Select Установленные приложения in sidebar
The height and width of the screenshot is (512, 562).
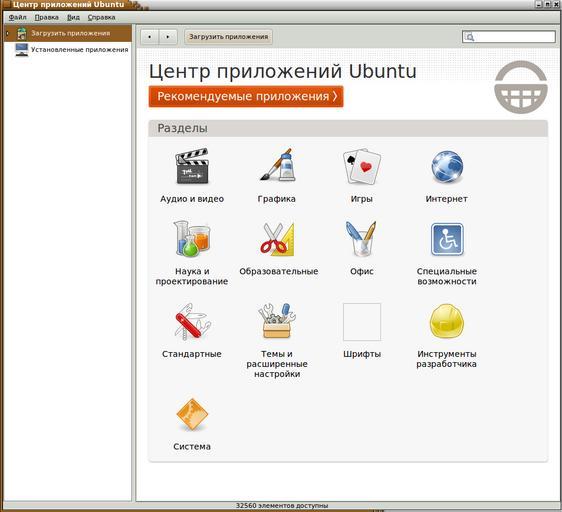click(79, 49)
